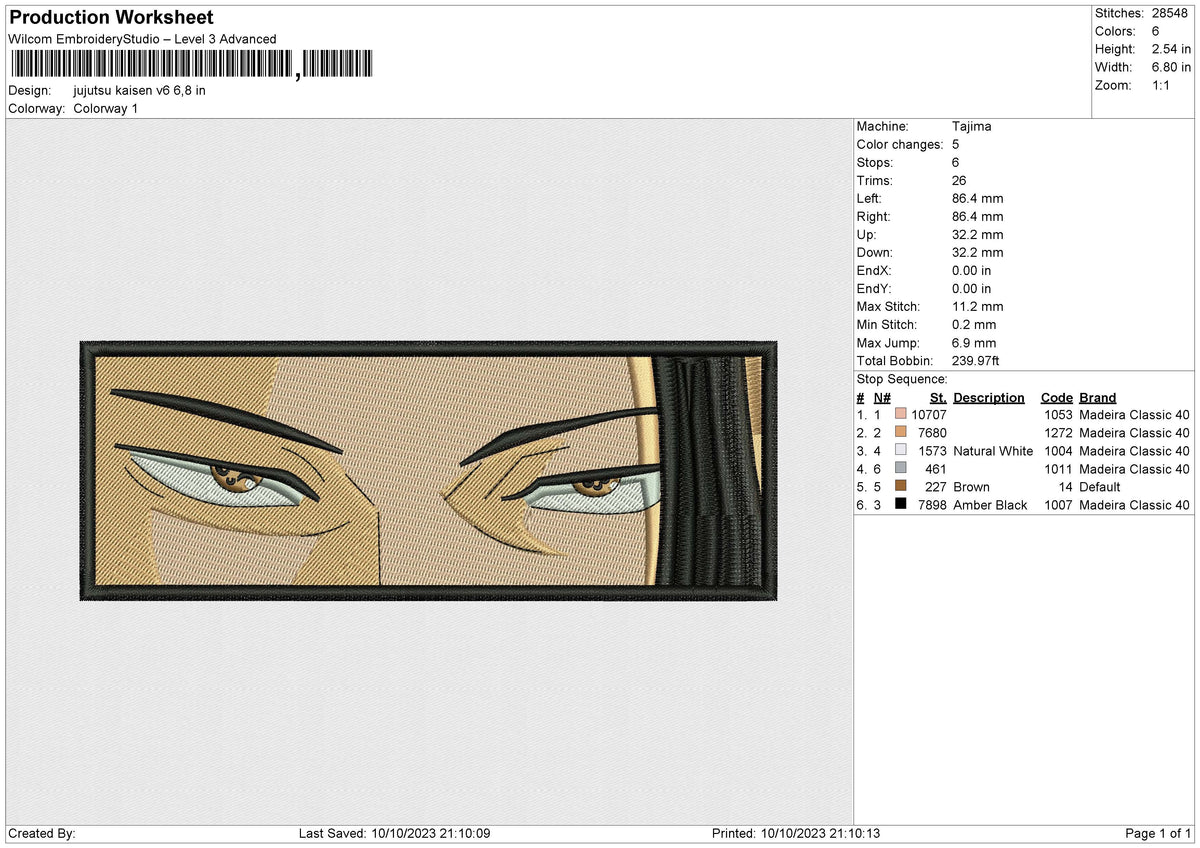Click thread code 1004
The height and width of the screenshot is (848, 1200).
pos(1058,451)
